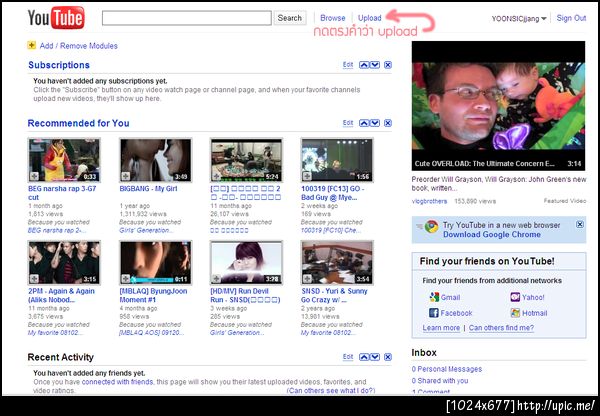Play the 5:24 video thumbnail
The image size is (600, 416).
pos(246,160)
